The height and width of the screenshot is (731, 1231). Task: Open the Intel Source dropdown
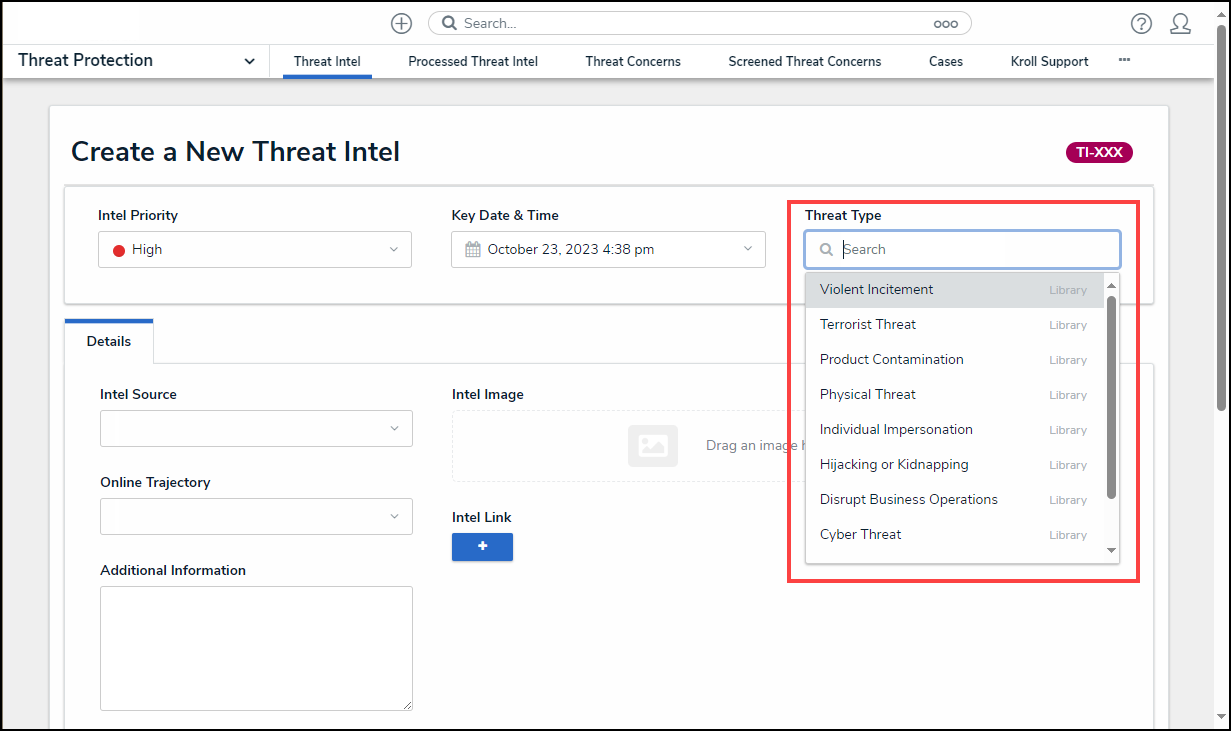[256, 428]
